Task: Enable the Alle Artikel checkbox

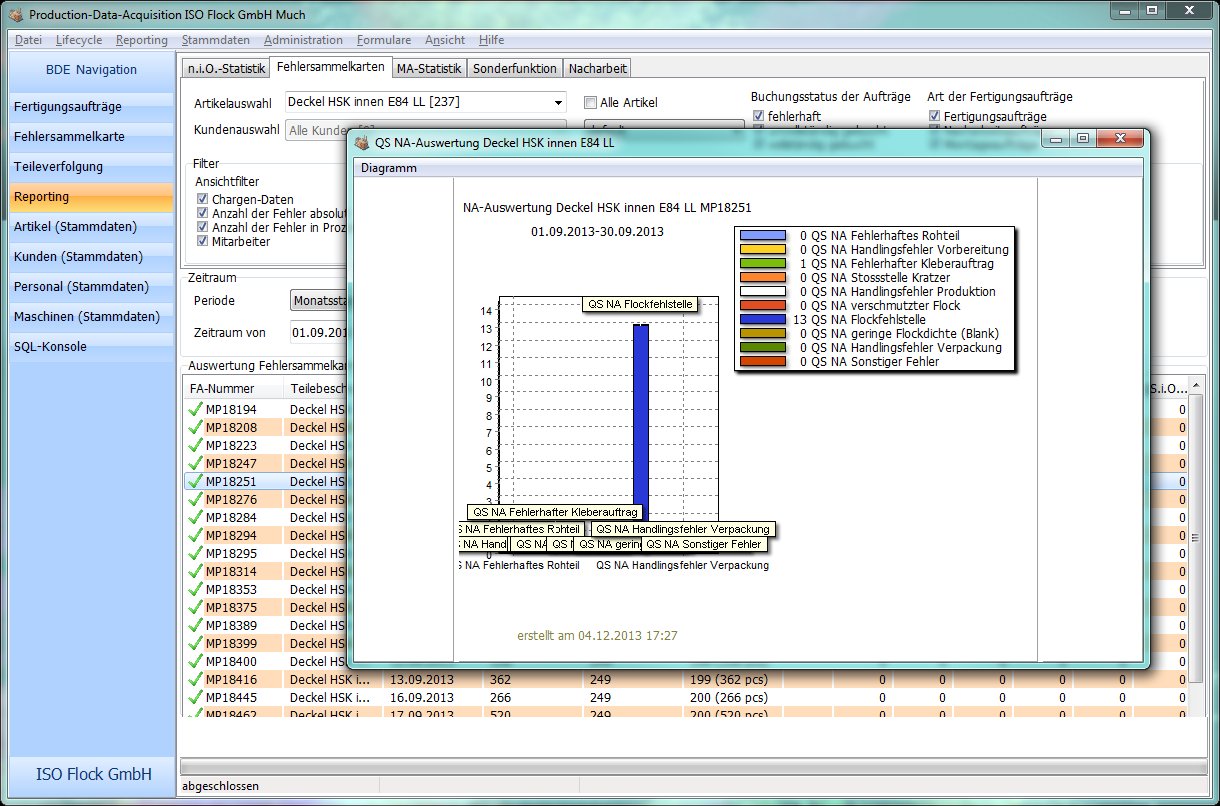Action: [591, 103]
